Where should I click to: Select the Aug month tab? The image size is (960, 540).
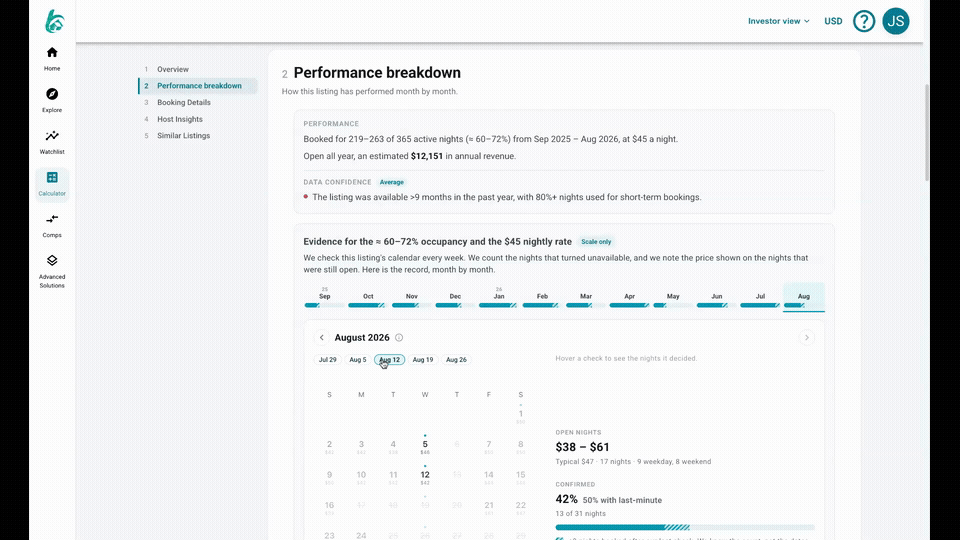pyautogui.click(x=804, y=298)
